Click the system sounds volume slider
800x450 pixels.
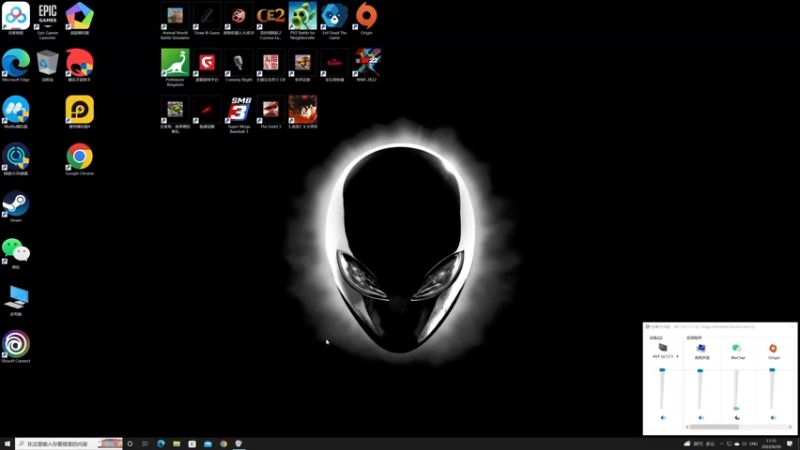[x=700, y=389]
